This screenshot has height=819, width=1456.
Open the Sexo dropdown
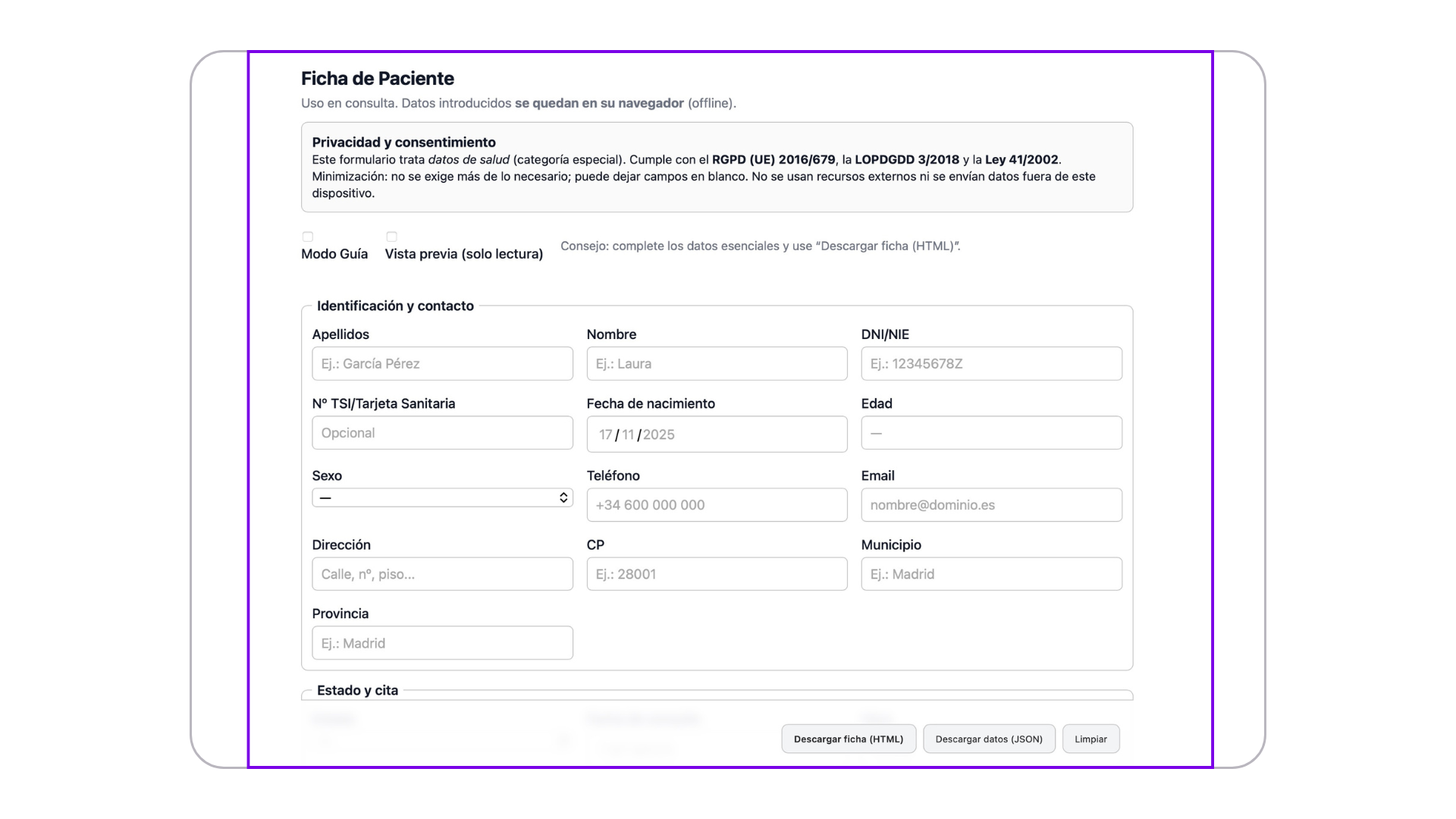click(442, 497)
